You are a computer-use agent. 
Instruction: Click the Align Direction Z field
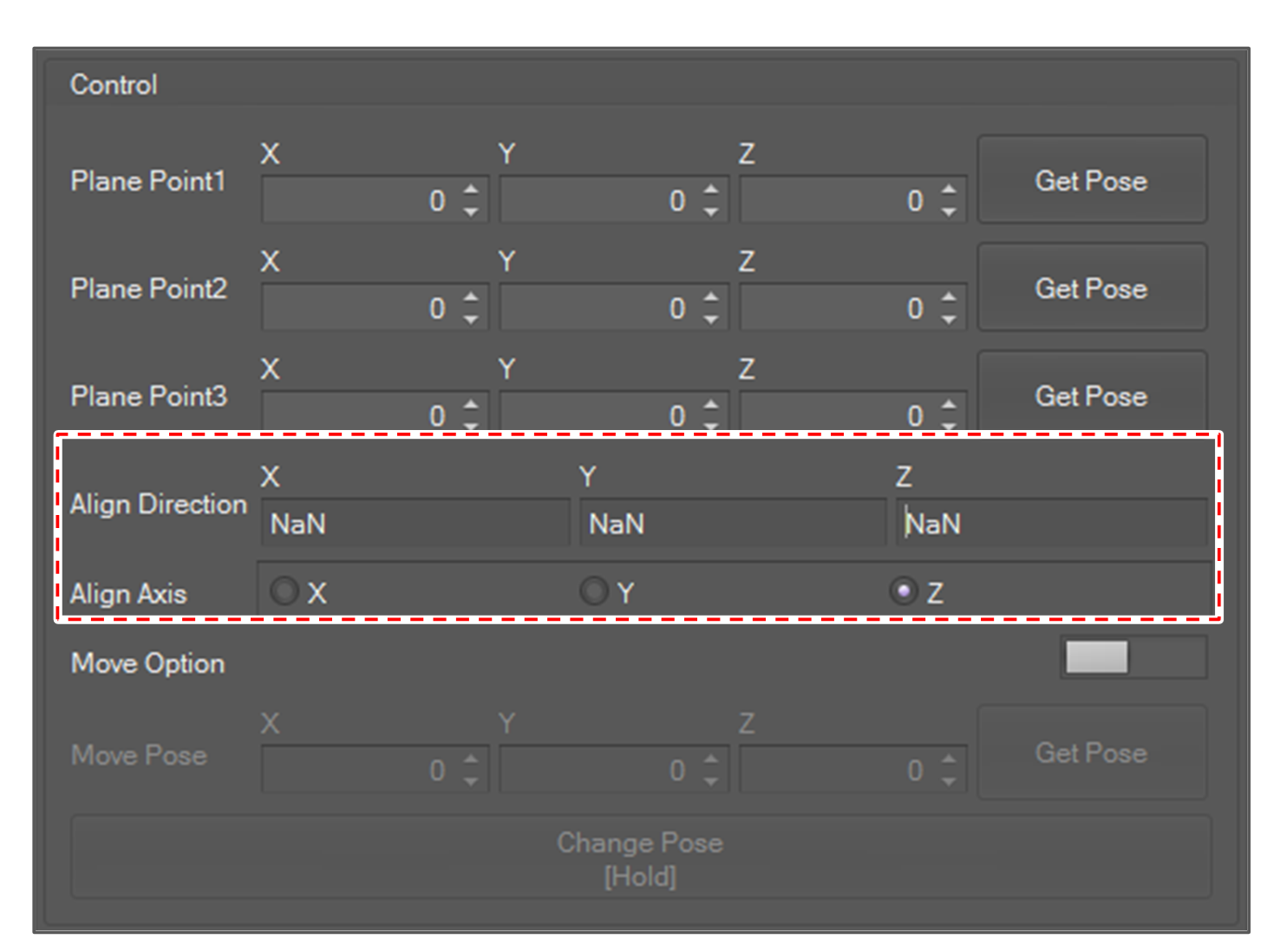(x=1051, y=524)
